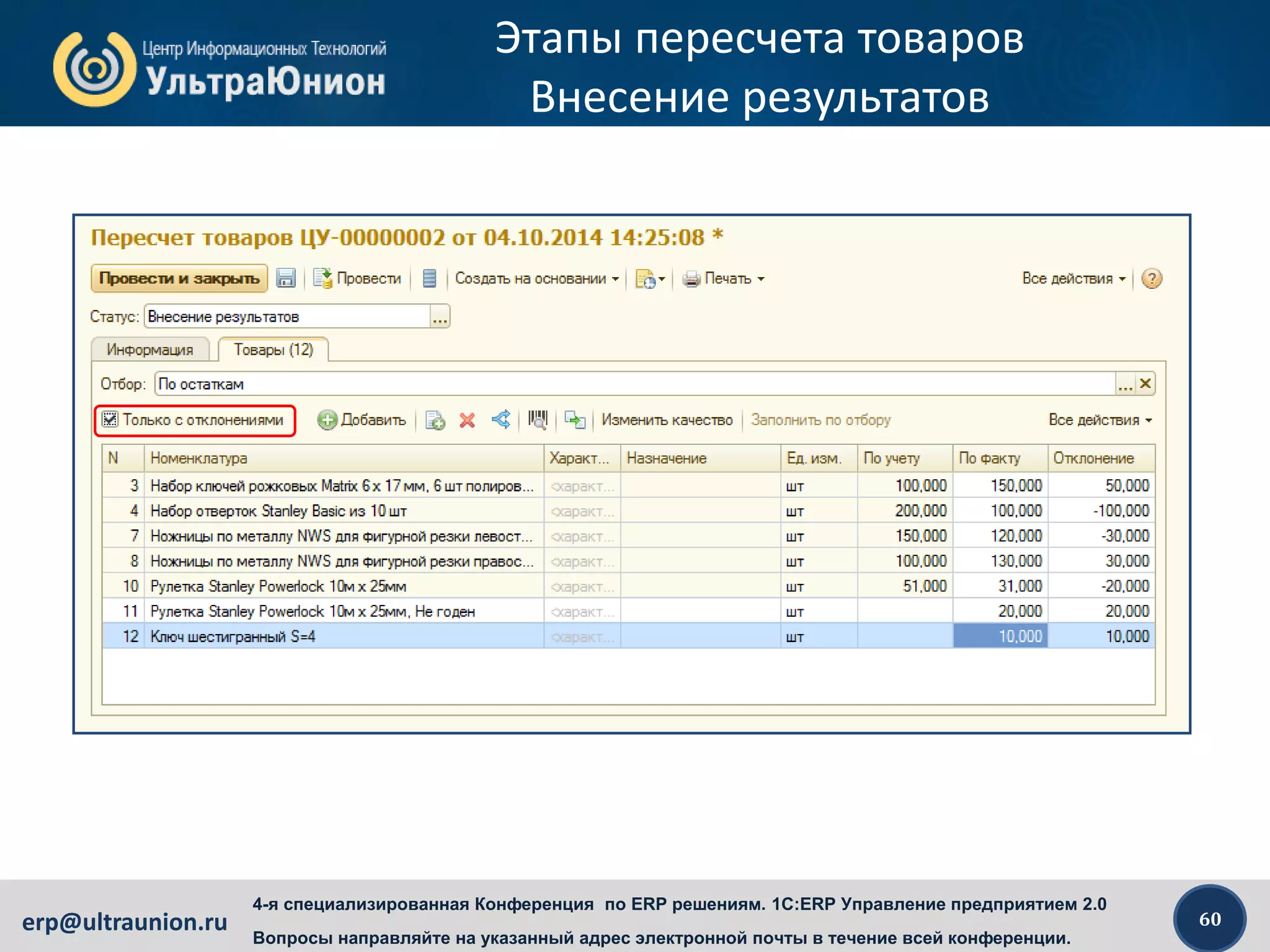Image resolution: width=1270 pixels, height=952 pixels.
Task: Delete row with red cross icon
Action: (x=467, y=420)
